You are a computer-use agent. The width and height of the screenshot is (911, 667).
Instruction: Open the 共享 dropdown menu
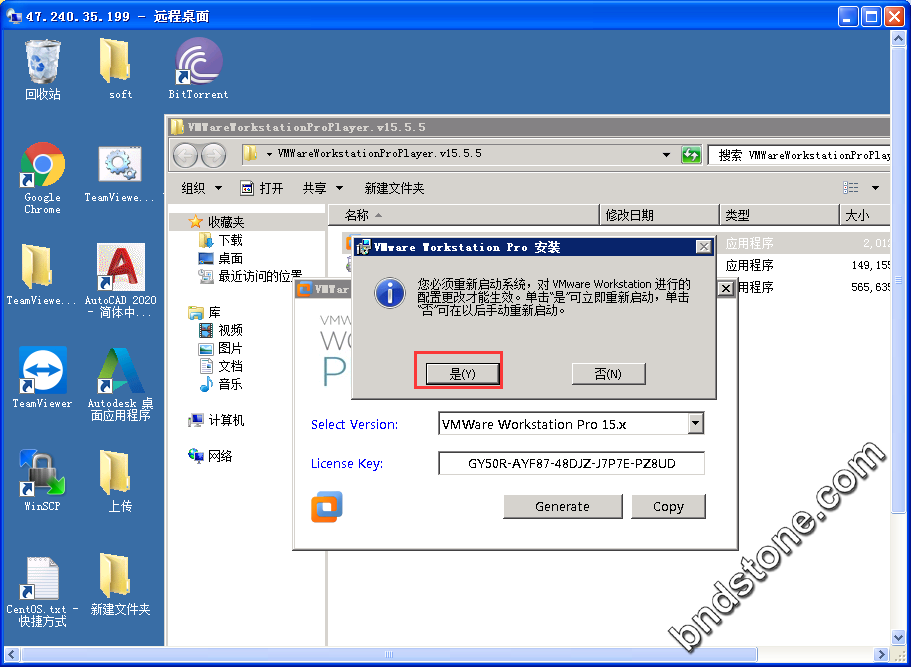tap(322, 188)
